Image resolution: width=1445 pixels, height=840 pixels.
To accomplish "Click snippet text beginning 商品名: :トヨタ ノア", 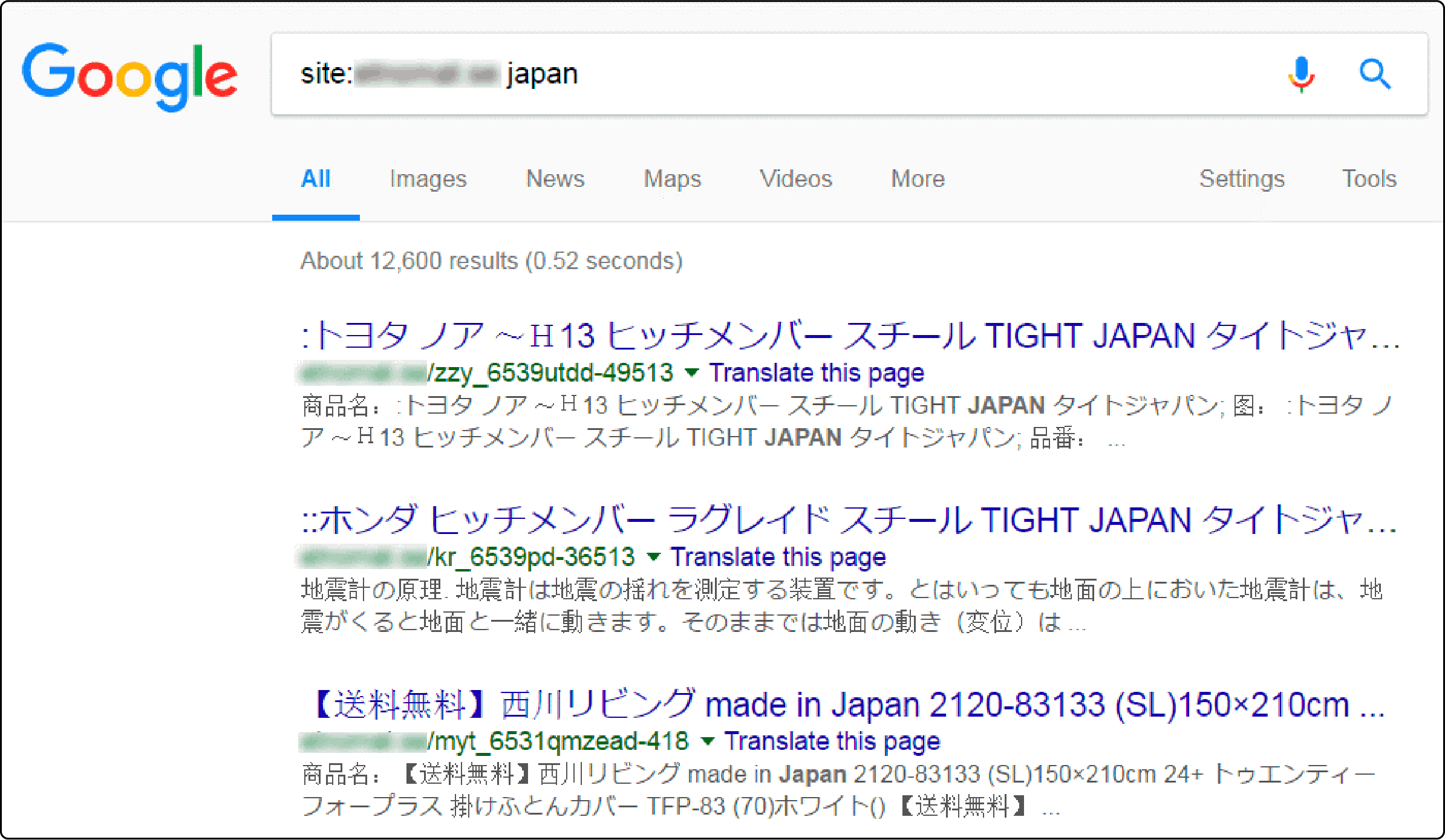I will click(847, 421).
